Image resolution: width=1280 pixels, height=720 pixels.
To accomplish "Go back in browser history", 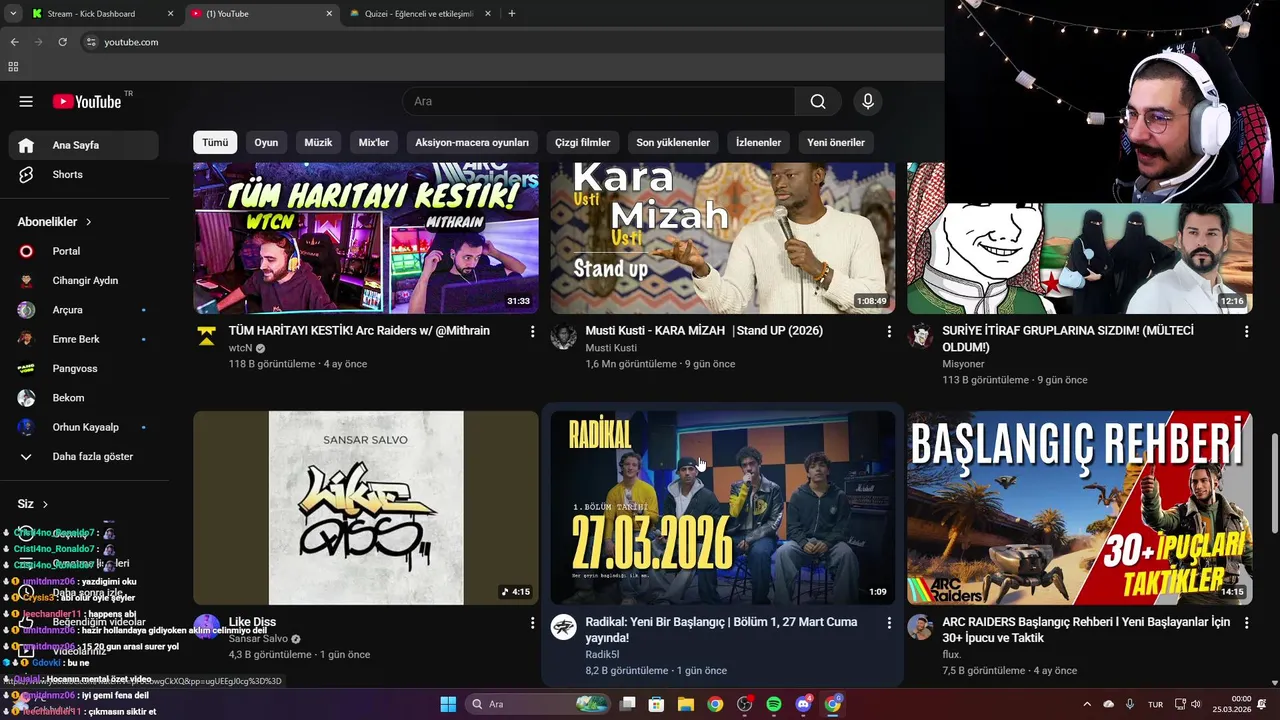I will click(x=14, y=42).
